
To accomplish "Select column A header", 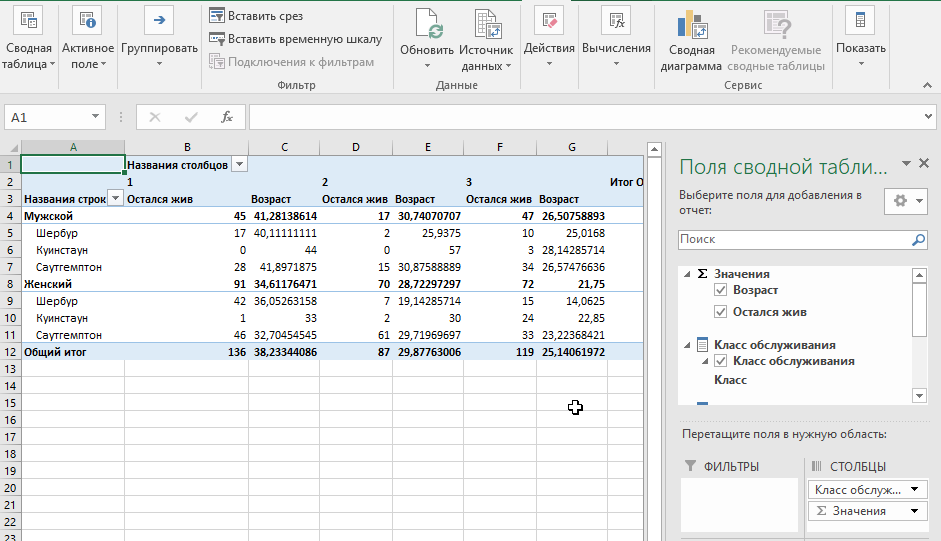I will coord(73,147).
